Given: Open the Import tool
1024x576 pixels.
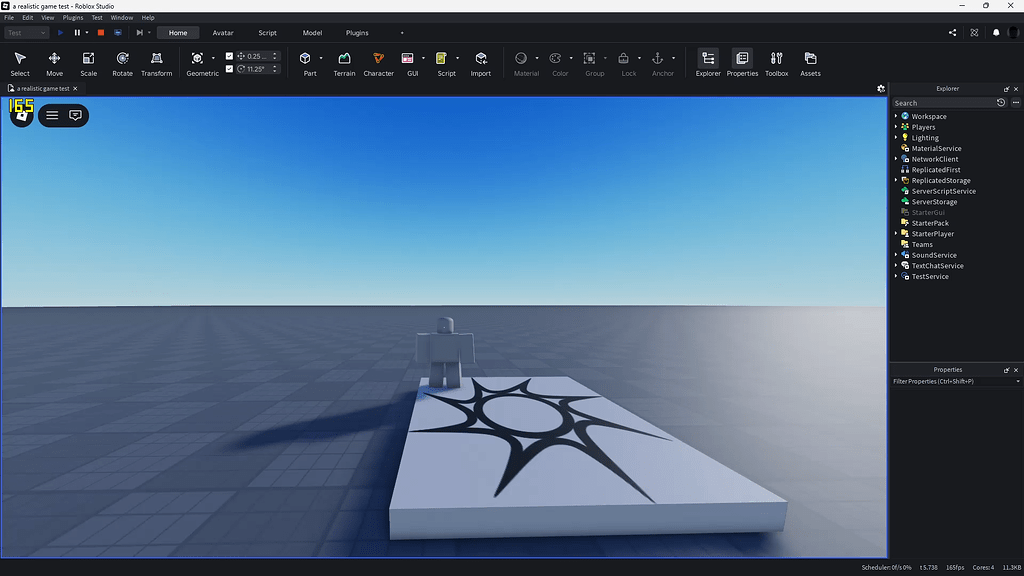Looking at the screenshot, I should click(481, 64).
